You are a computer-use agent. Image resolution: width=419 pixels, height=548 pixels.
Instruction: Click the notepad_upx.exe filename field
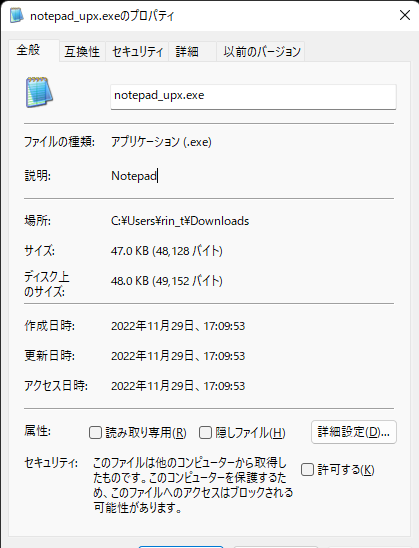(253, 96)
